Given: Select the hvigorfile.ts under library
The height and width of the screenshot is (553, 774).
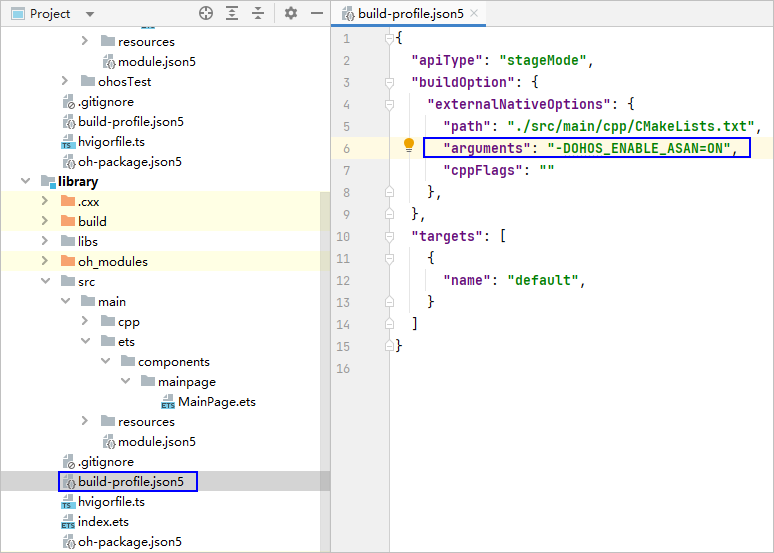Looking at the screenshot, I should click(111, 502).
